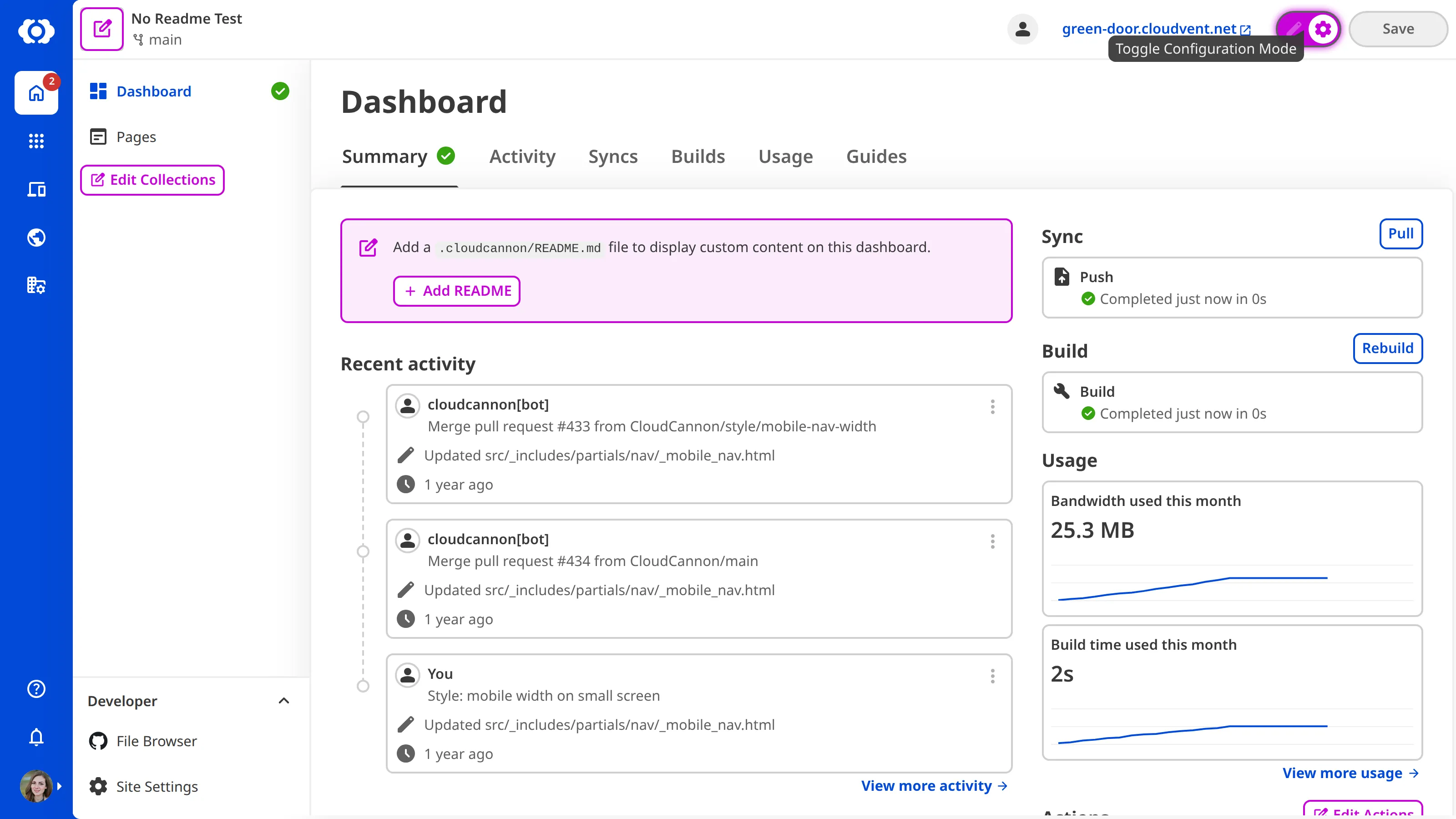Switch to the Syncs tab
This screenshot has height=819, width=1456.
point(613,157)
